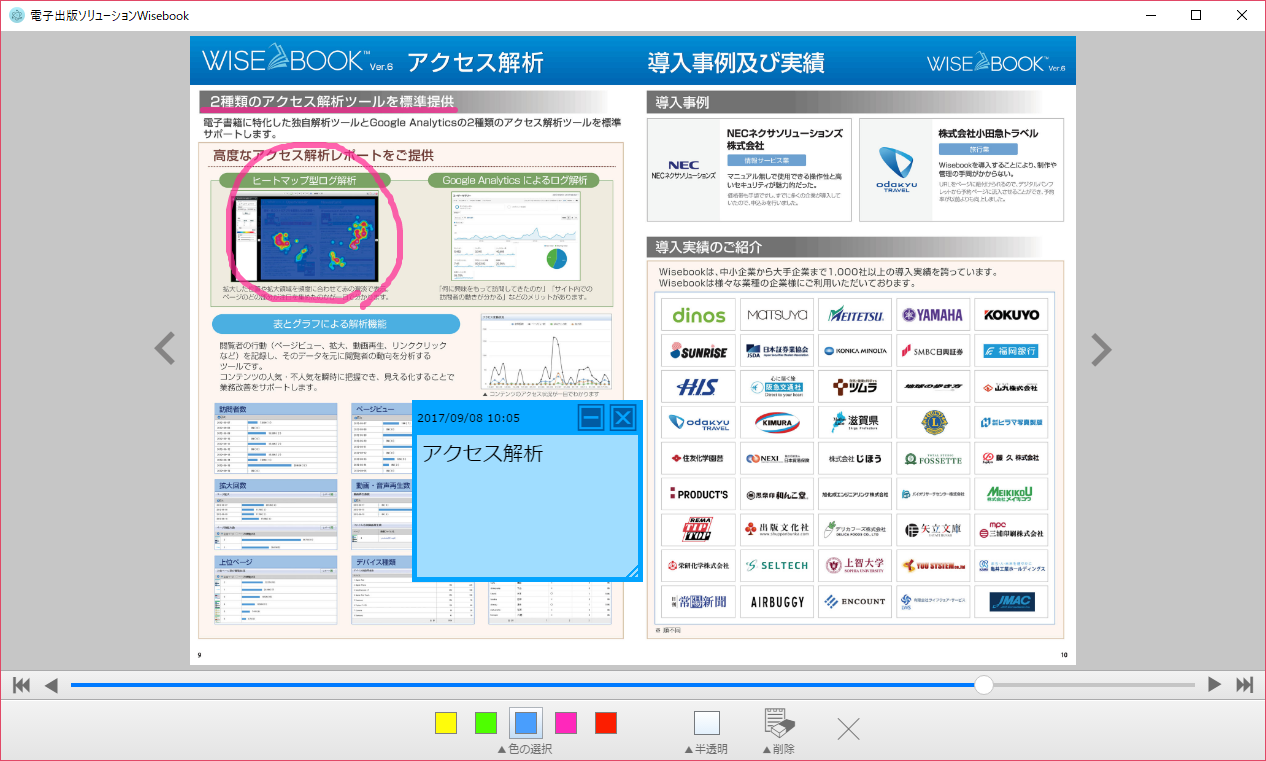Jump to the first page
The height and width of the screenshot is (761, 1266).
[21, 685]
